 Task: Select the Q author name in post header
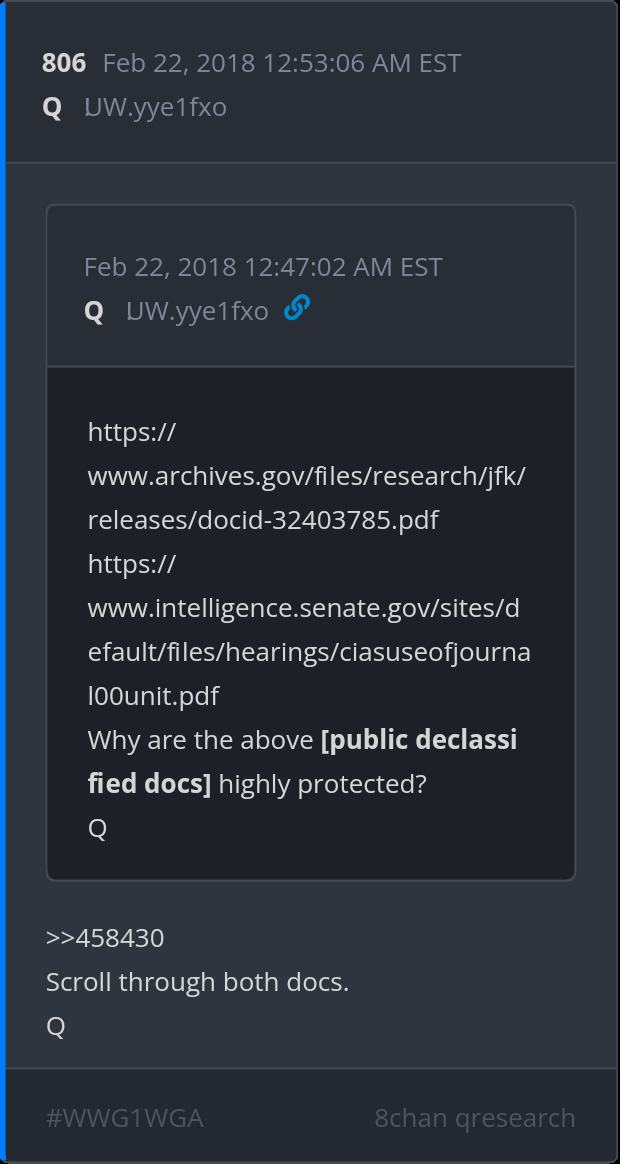pos(52,108)
